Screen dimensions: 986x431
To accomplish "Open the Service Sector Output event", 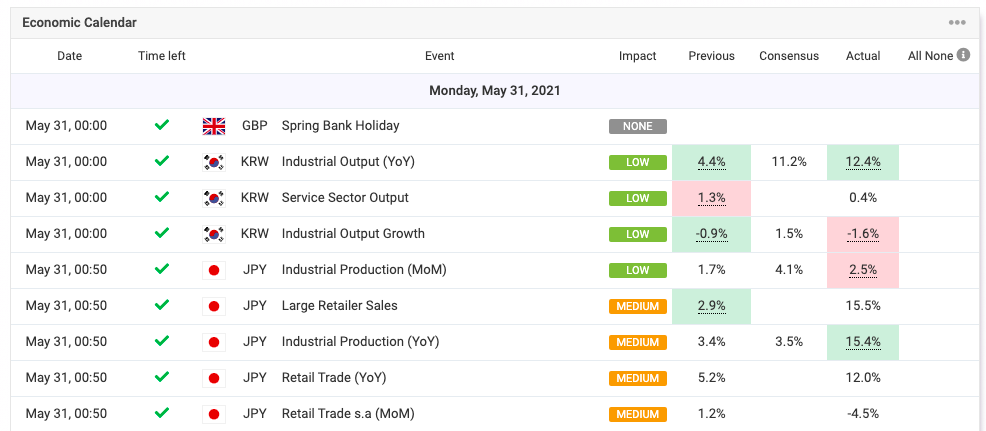I will [x=345, y=198].
